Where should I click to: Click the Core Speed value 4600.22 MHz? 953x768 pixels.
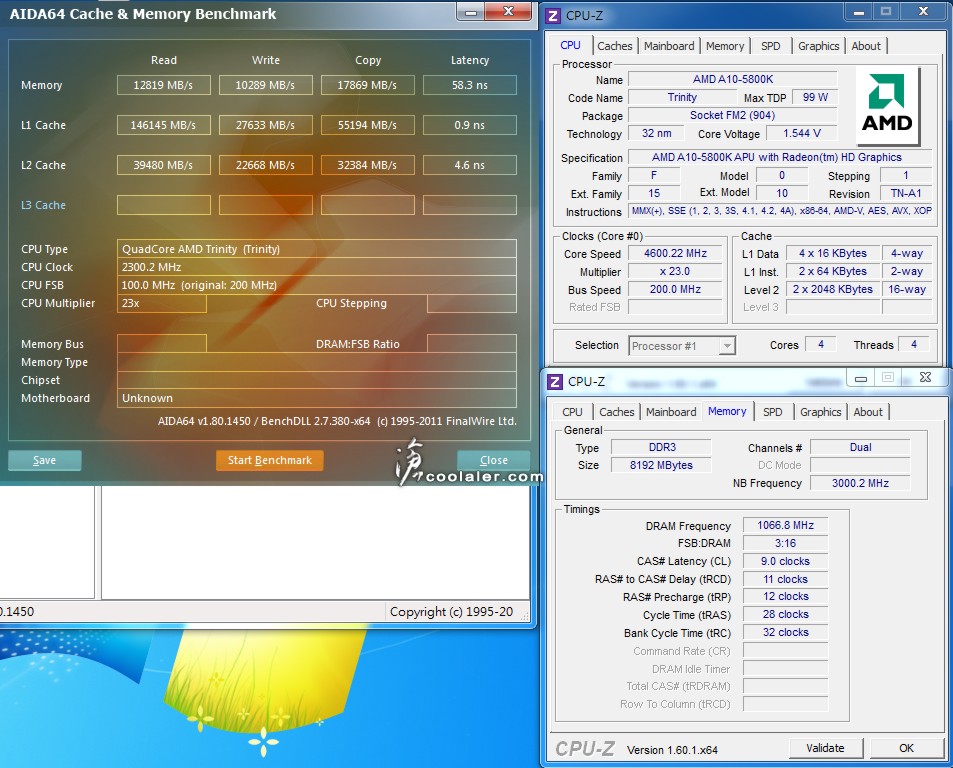675,253
